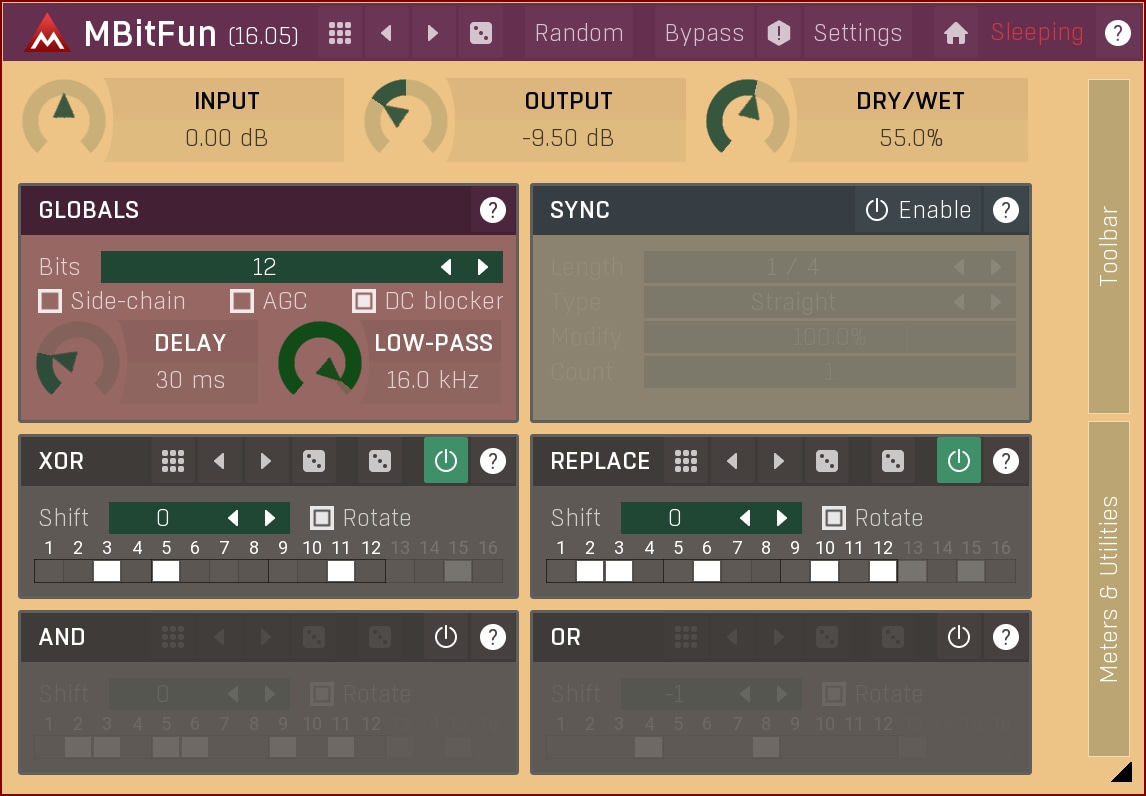Click the home icon in the title bar
Screen dimensions: 1146x796
(x=955, y=33)
